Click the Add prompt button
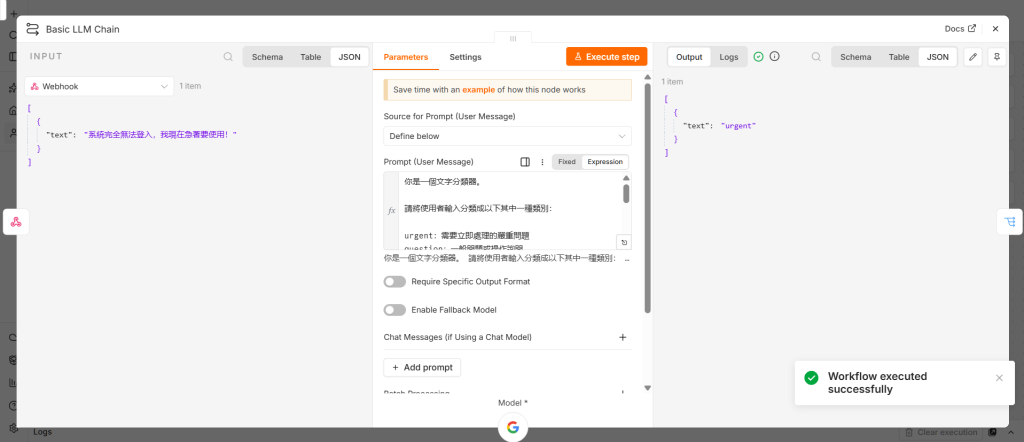The width and height of the screenshot is (1024, 442). point(423,368)
